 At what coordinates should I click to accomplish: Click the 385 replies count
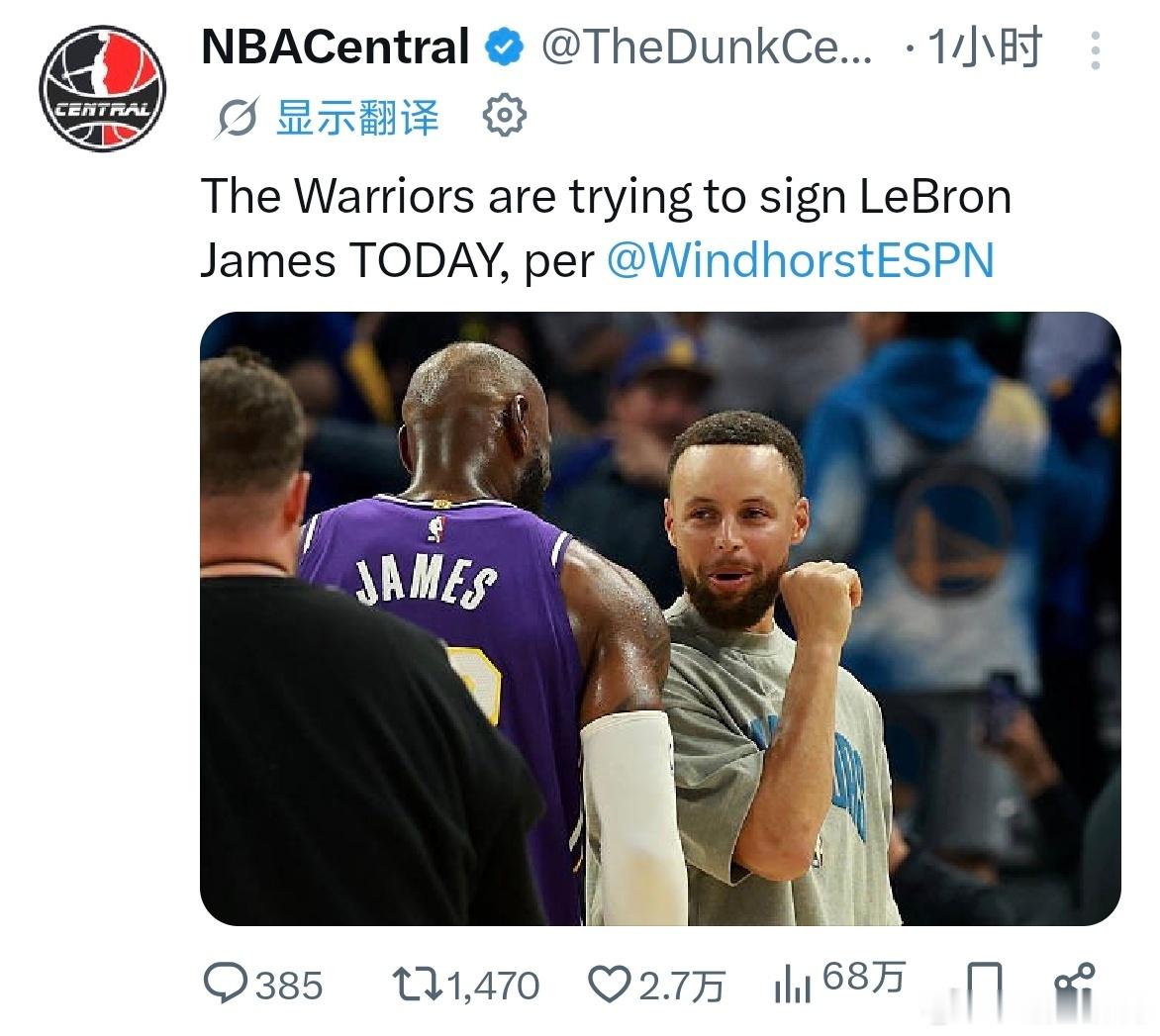pos(289,986)
